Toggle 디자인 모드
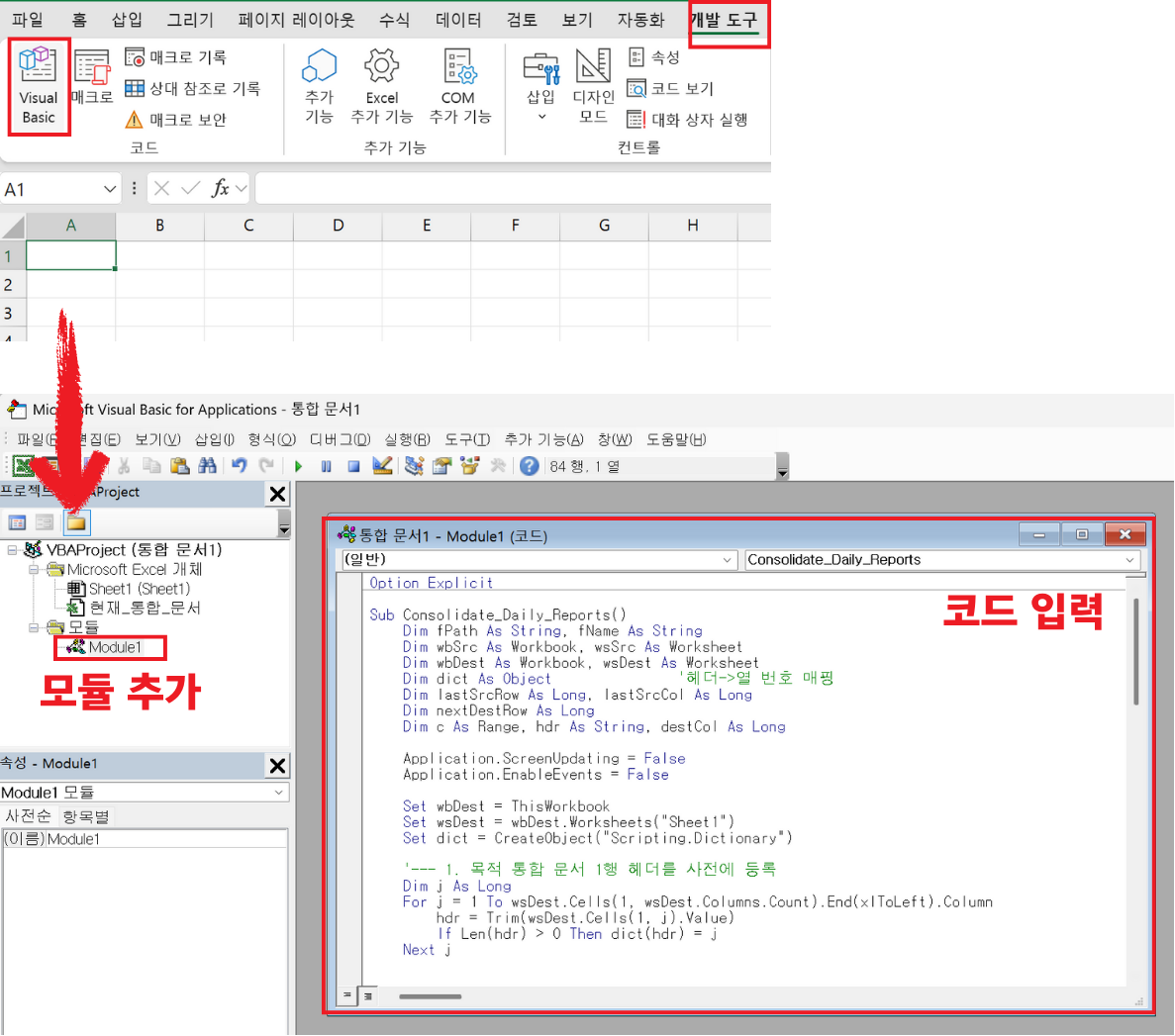The height and width of the screenshot is (1036, 1175). pyautogui.click(x=593, y=86)
